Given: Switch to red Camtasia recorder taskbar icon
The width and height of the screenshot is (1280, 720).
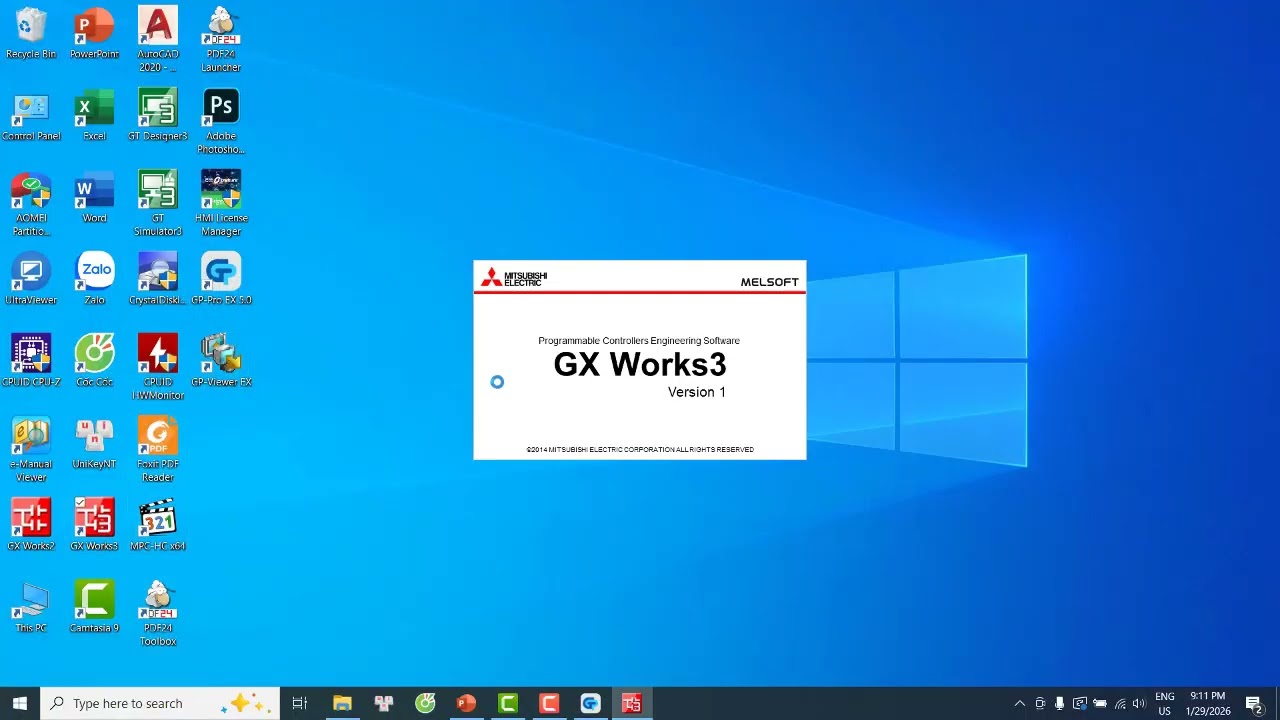Looking at the screenshot, I should [549, 703].
